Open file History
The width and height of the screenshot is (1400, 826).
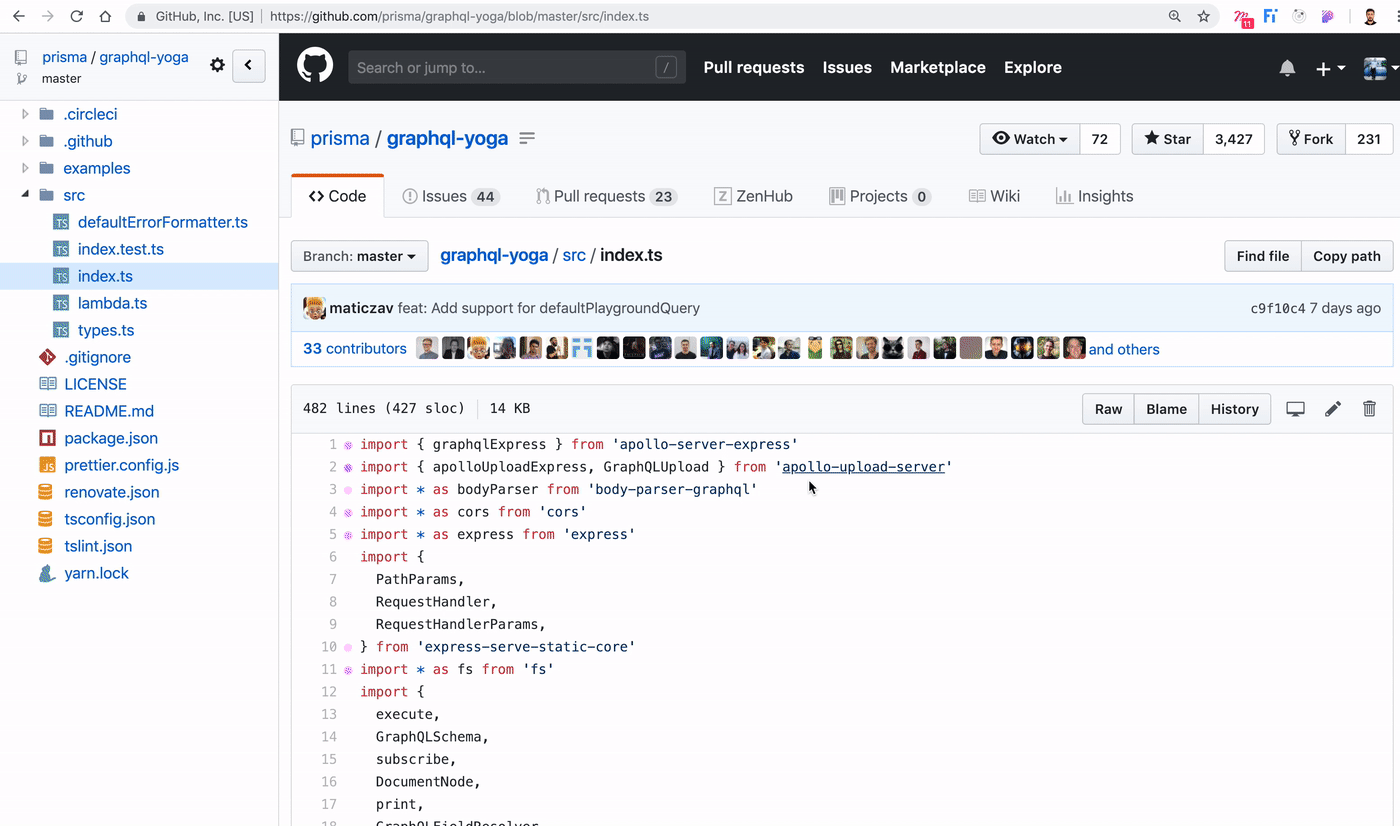[1234, 409]
